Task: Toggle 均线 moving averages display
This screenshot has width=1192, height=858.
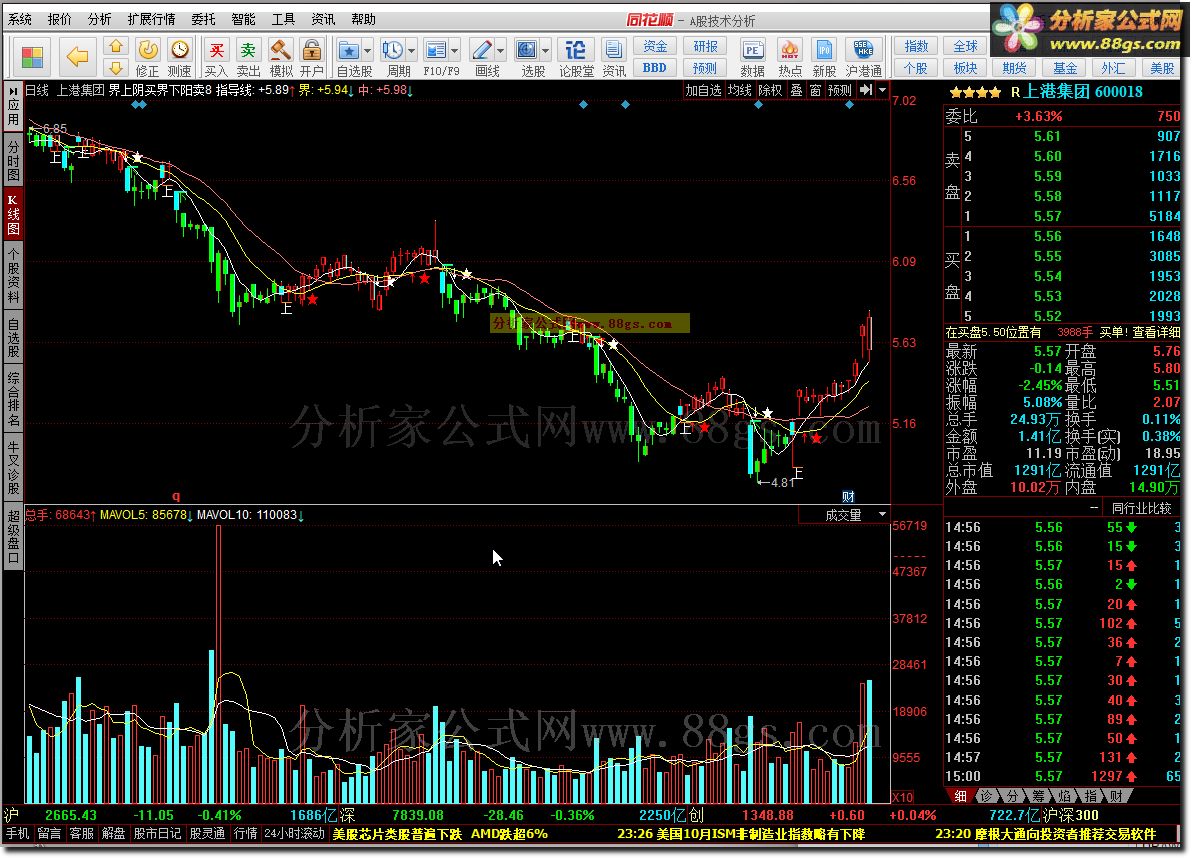Action: coord(739,90)
